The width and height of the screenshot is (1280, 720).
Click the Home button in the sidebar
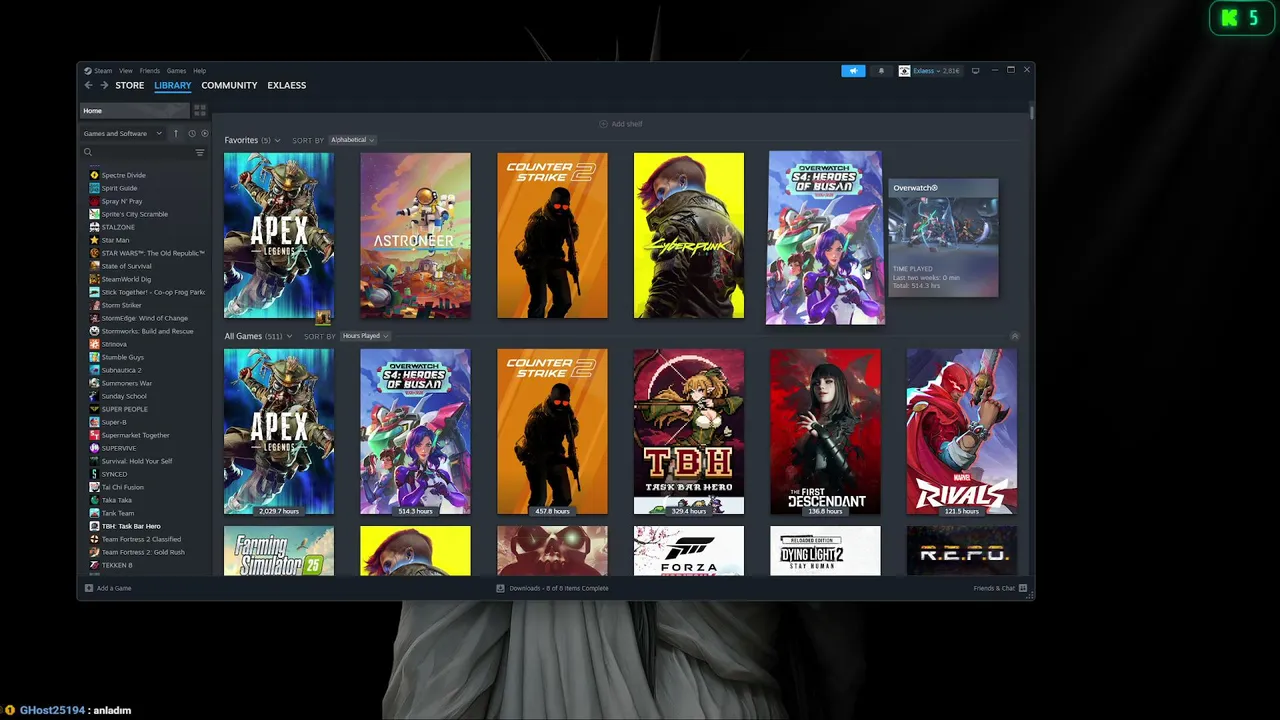pos(135,110)
